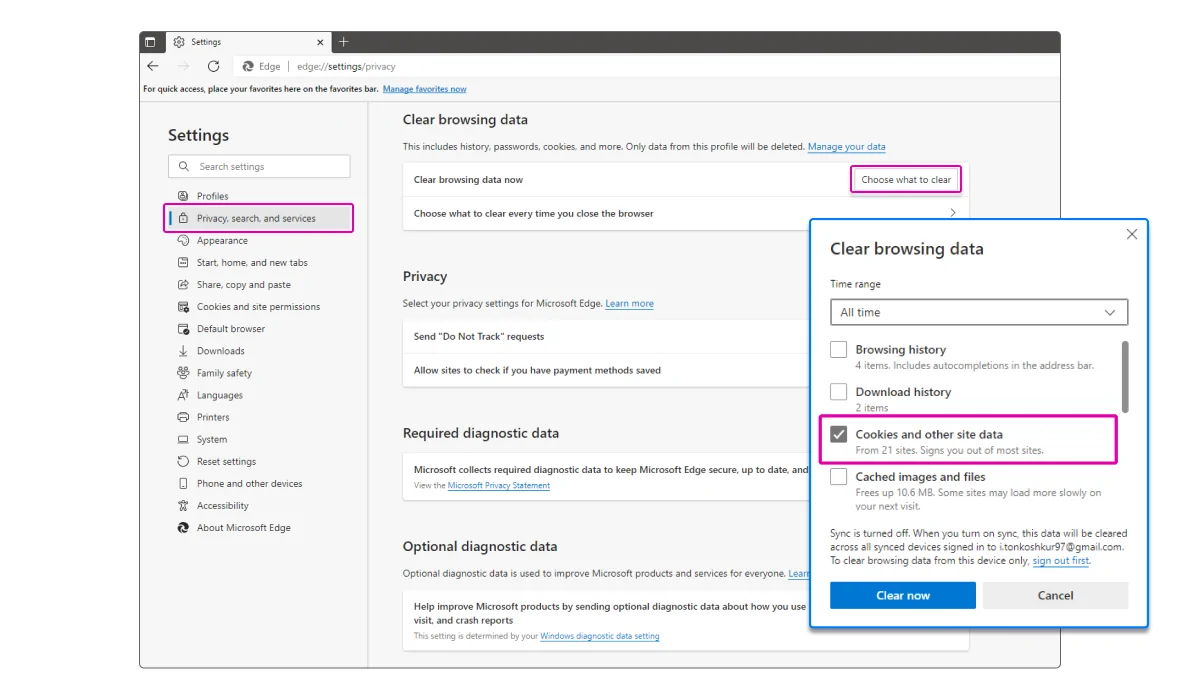Check the Cached images and files checkbox

pos(838,477)
